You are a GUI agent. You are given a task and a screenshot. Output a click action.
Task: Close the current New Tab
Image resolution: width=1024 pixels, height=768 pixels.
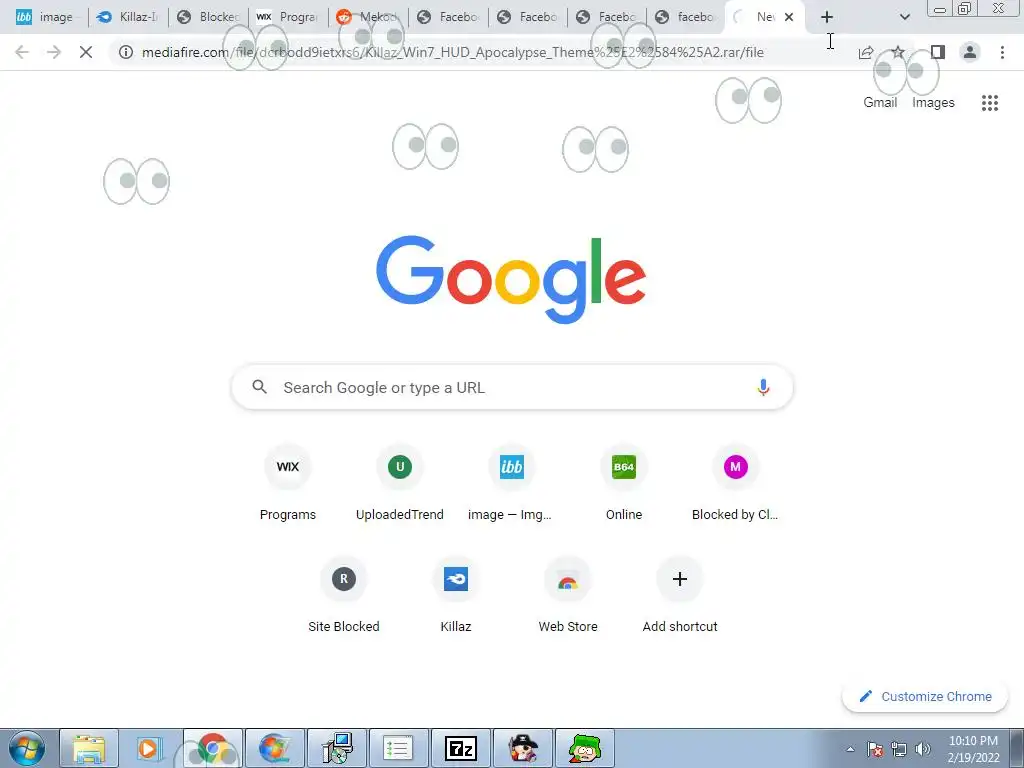pos(789,17)
